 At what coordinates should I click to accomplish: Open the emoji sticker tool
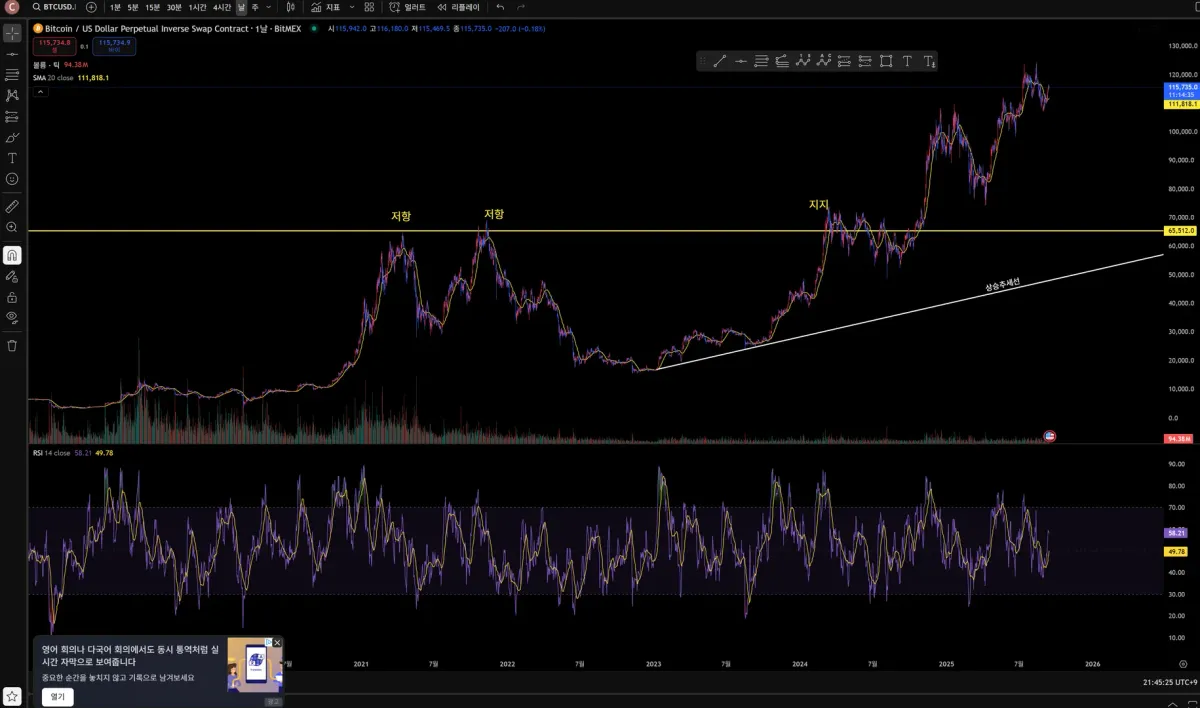point(12,178)
